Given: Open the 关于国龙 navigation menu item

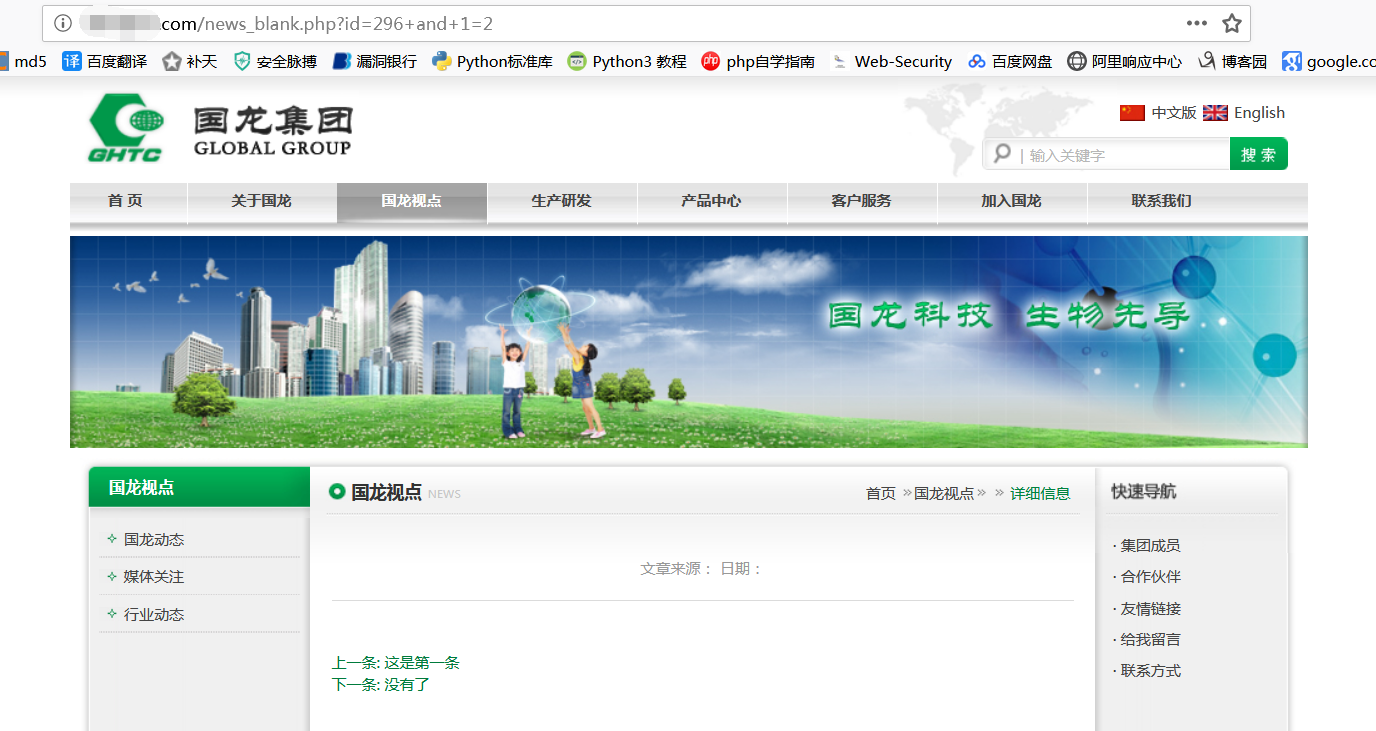Looking at the screenshot, I should click(262, 200).
